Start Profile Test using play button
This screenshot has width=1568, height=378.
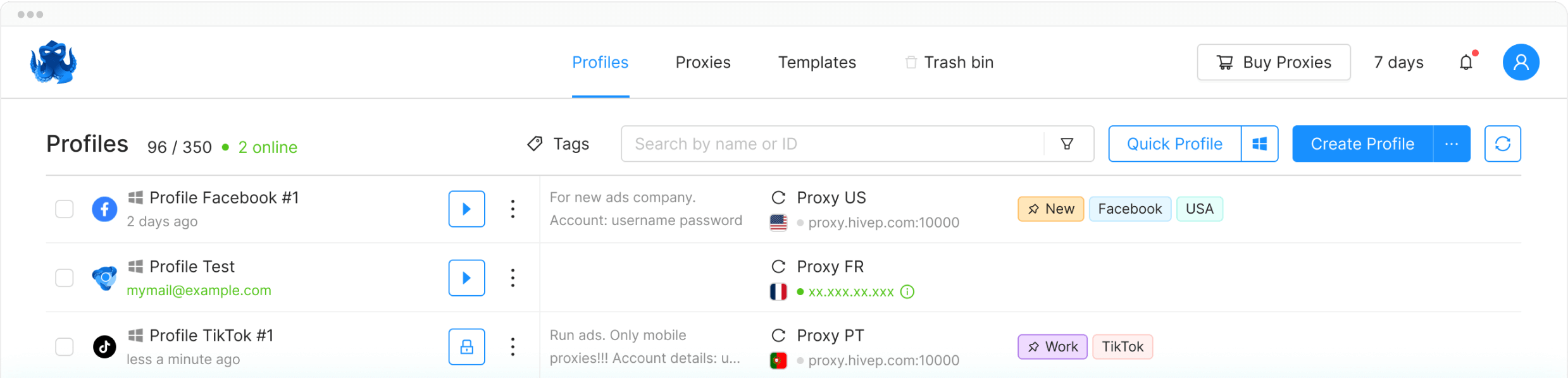[x=466, y=278]
